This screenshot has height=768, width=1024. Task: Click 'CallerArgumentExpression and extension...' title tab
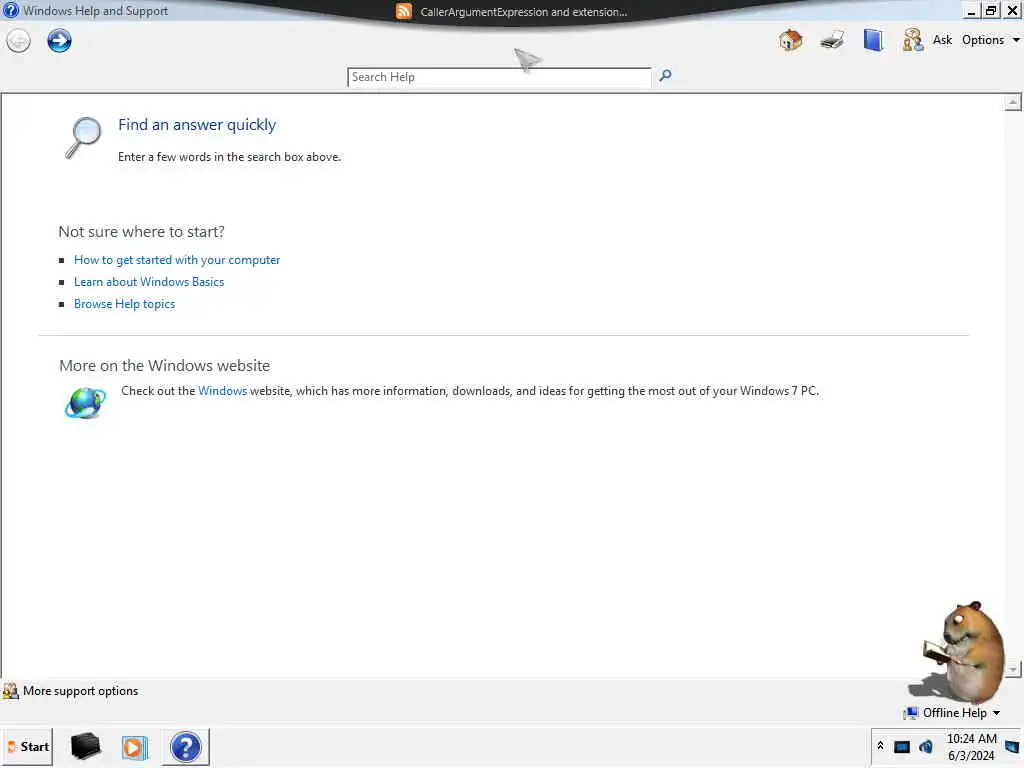pos(523,12)
